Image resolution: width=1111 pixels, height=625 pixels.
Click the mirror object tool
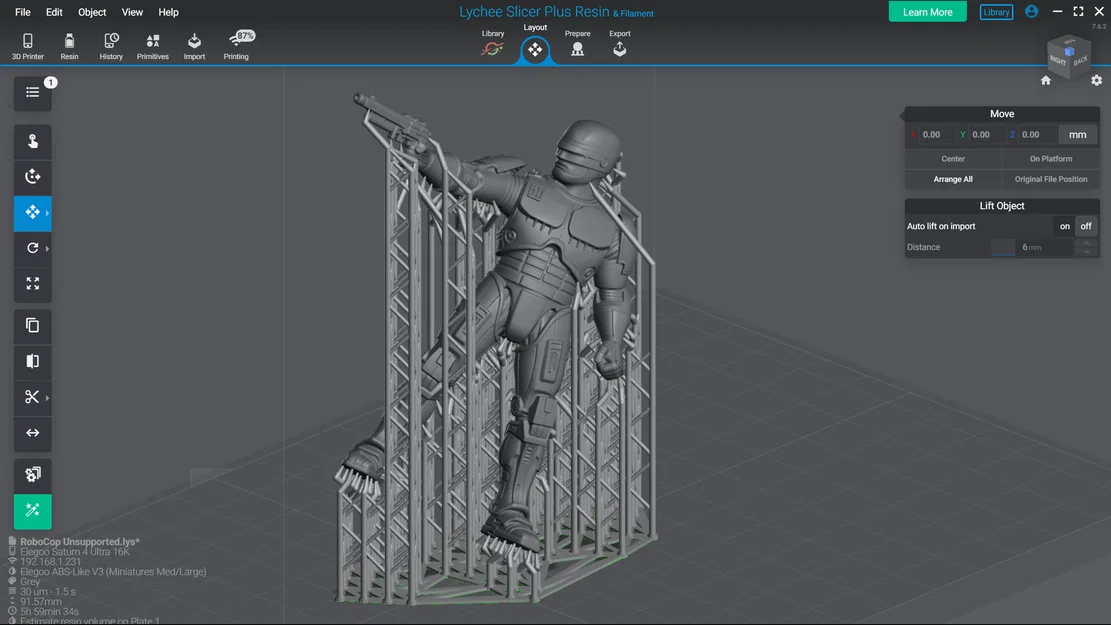coord(33,361)
